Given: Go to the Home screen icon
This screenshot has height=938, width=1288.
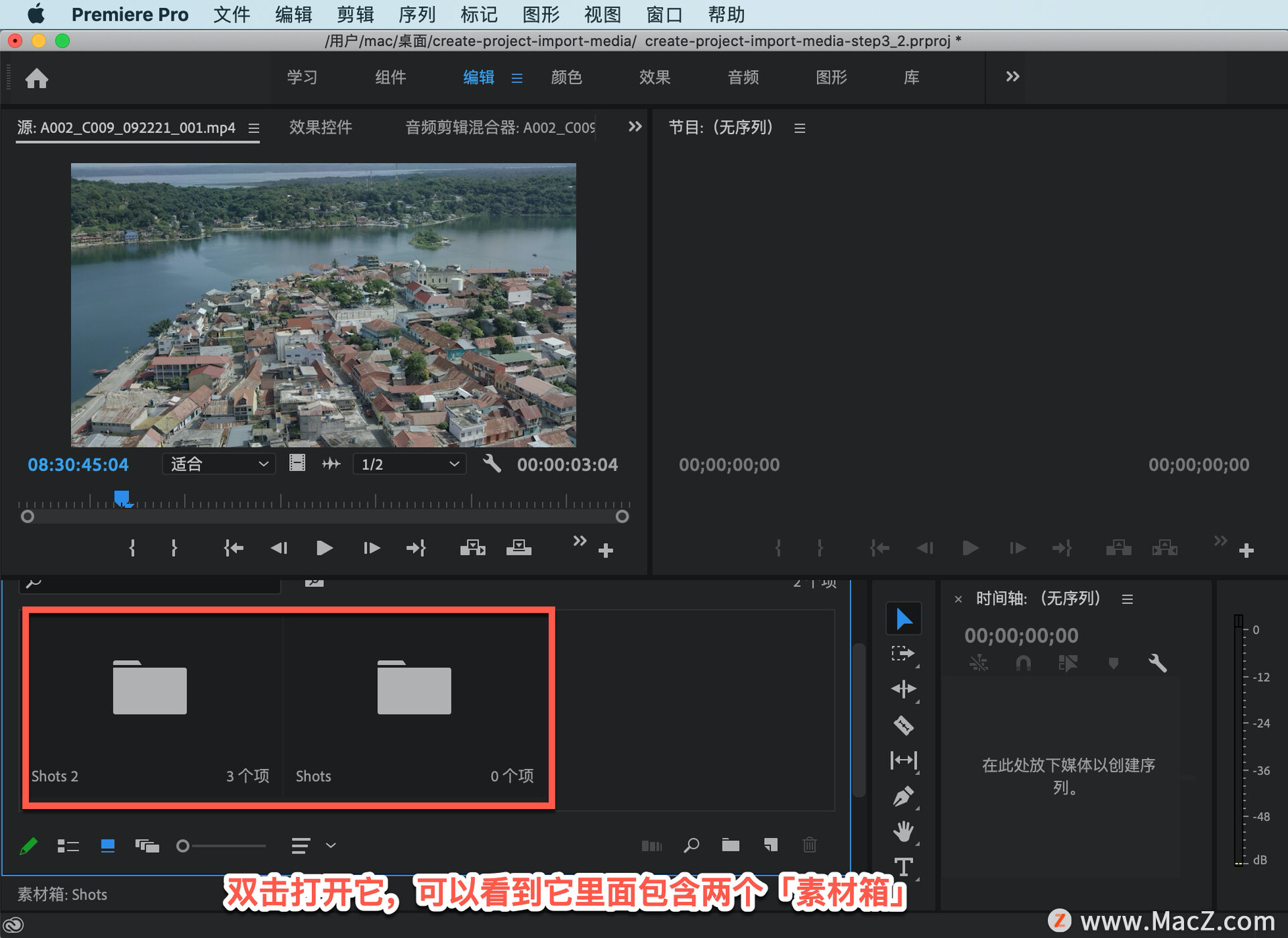Looking at the screenshot, I should (37, 79).
